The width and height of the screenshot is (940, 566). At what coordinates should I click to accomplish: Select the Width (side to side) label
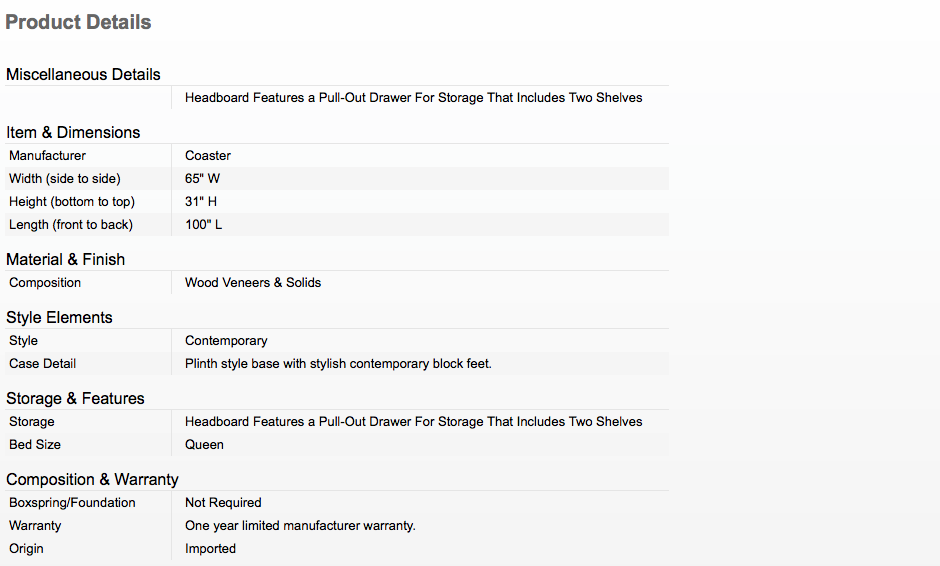point(65,179)
